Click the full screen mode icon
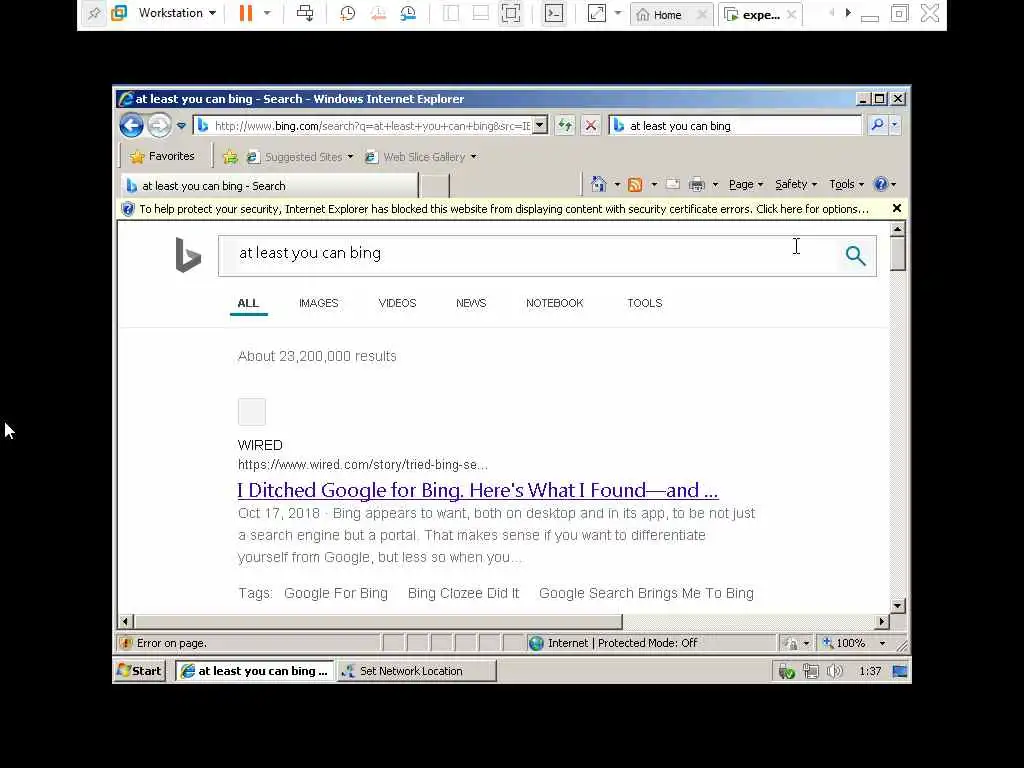This screenshot has height=768, width=1024. (511, 13)
